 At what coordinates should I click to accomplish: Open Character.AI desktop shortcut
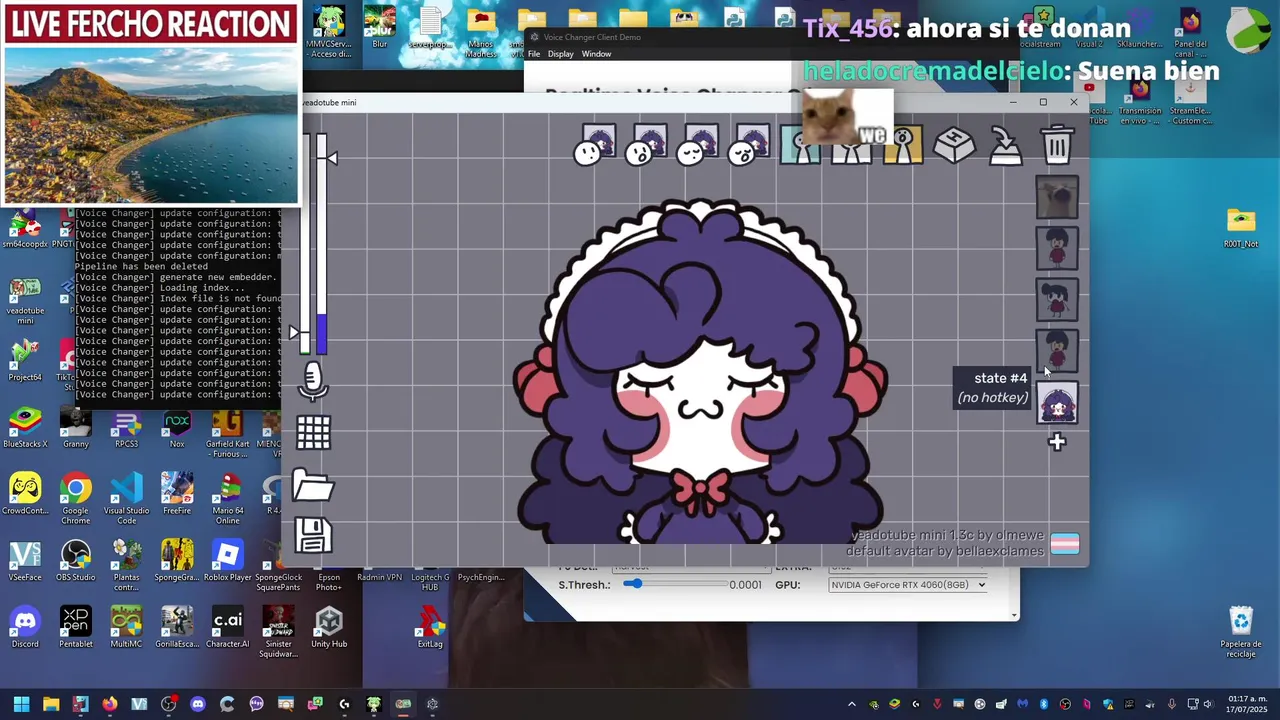point(227,625)
